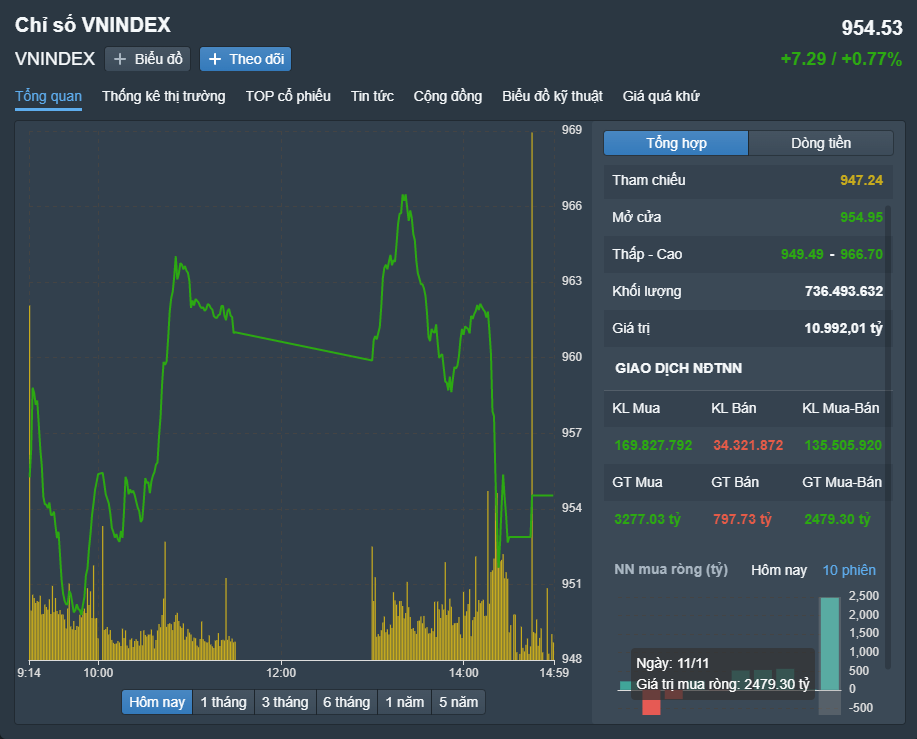Image resolution: width=917 pixels, height=739 pixels.
Task: Switch to the Dòng tiền view
Action: point(821,143)
